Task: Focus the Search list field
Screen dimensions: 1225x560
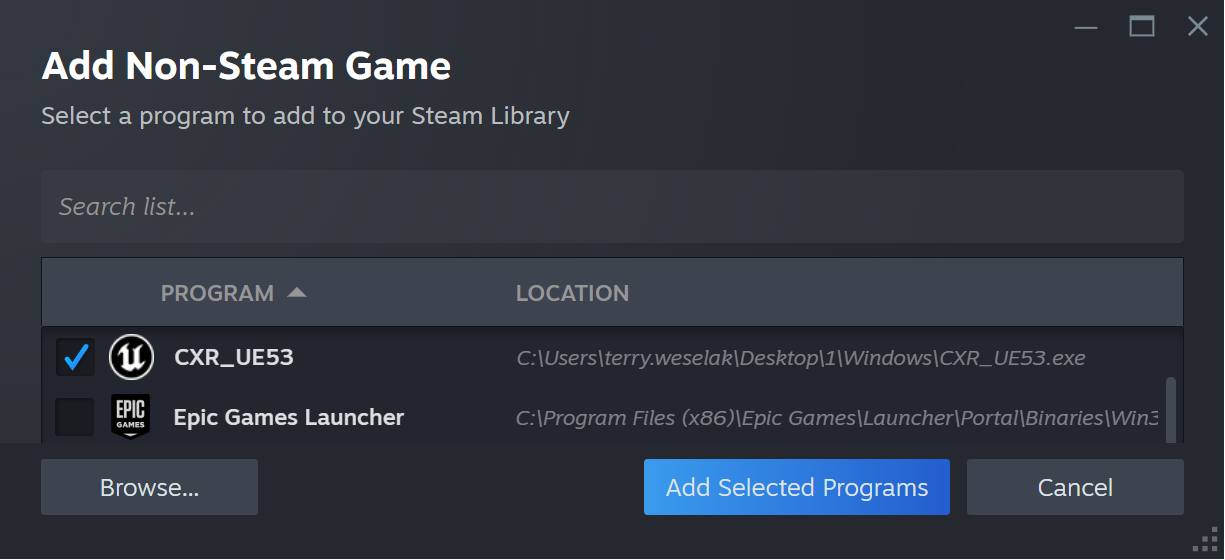Action: click(x=612, y=206)
